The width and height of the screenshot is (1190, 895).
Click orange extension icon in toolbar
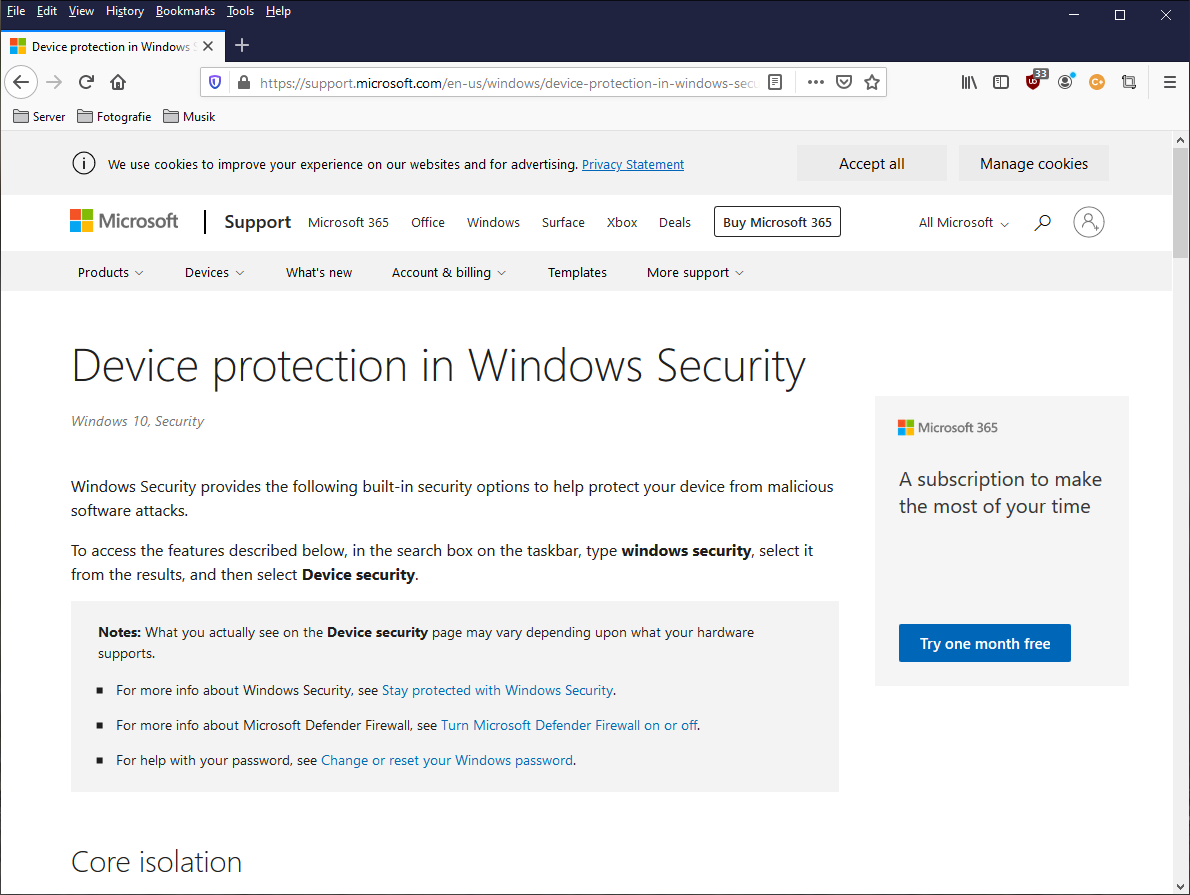coord(1097,82)
